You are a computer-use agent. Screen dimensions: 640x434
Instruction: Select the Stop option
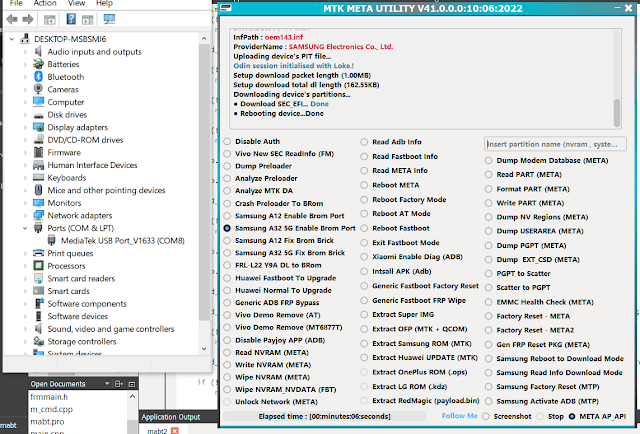[540, 416]
